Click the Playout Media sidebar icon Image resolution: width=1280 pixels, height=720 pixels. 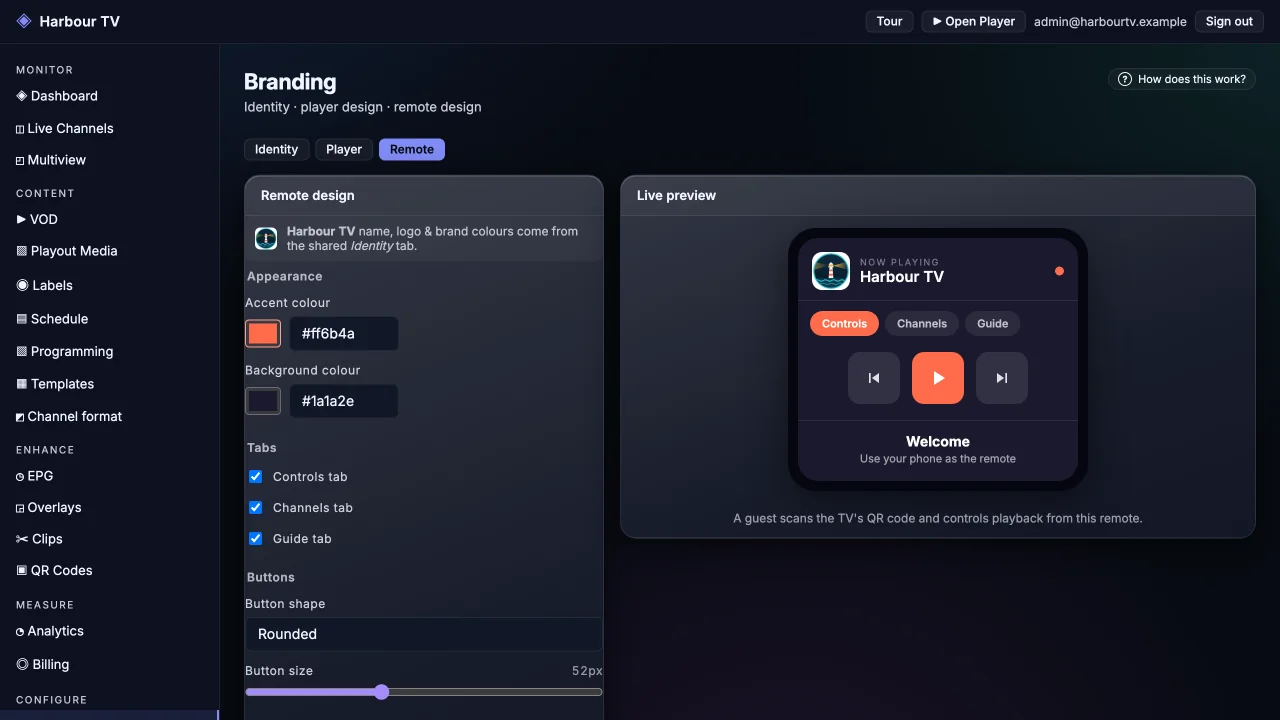(22, 251)
